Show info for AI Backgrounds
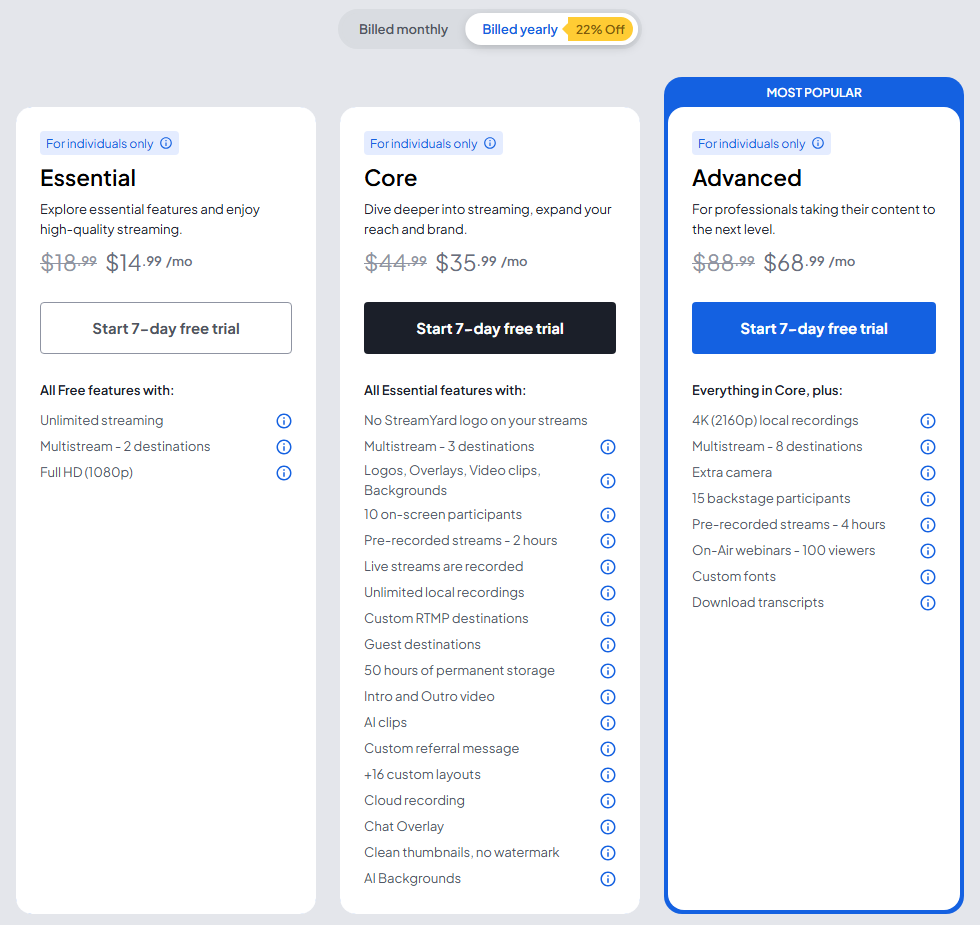Screen dimensions: 980x925 tap(608, 879)
